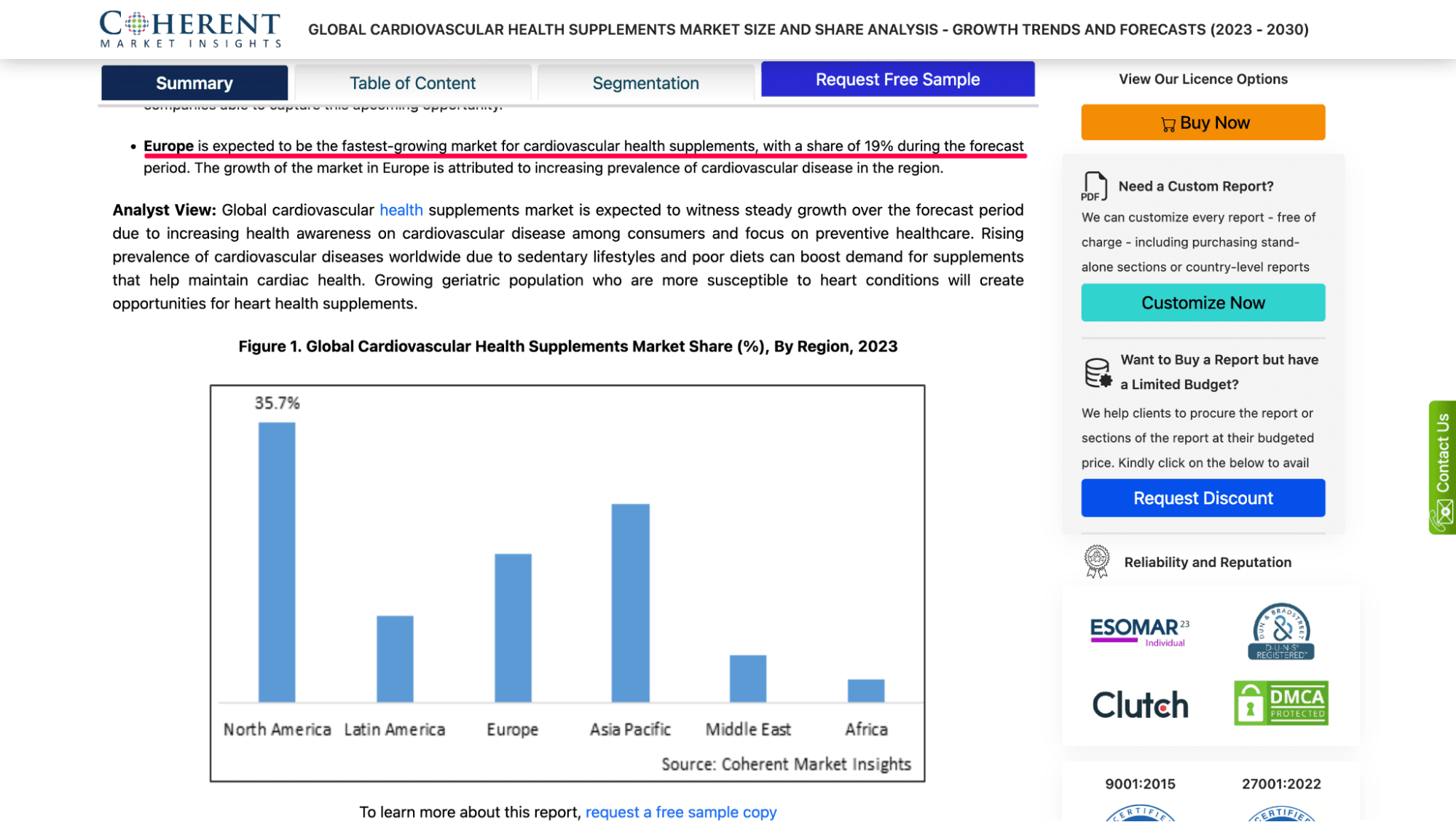
Task: Click 'Want to Buy a Report' heading
Action: tap(1219, 372)
